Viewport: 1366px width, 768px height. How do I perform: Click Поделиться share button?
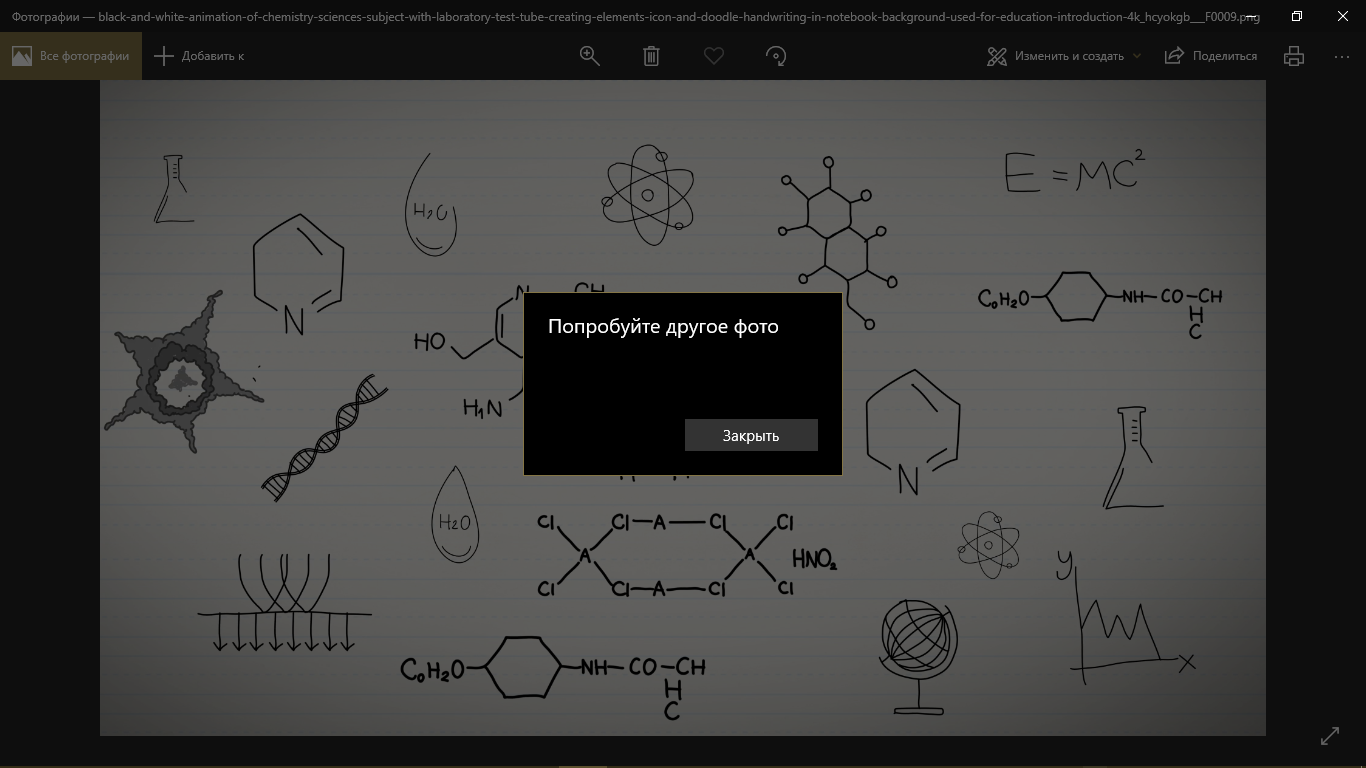(1211, 56)
